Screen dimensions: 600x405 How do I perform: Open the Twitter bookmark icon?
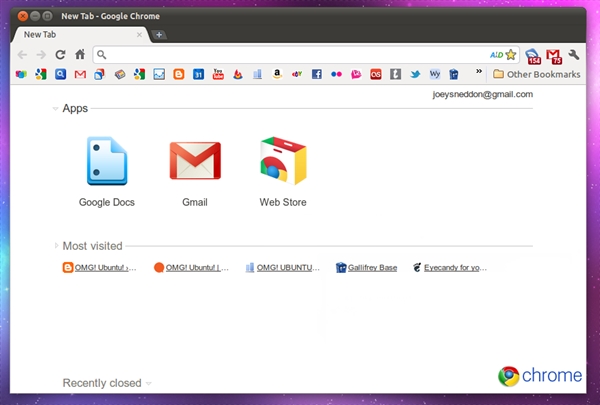coord(415,74)
